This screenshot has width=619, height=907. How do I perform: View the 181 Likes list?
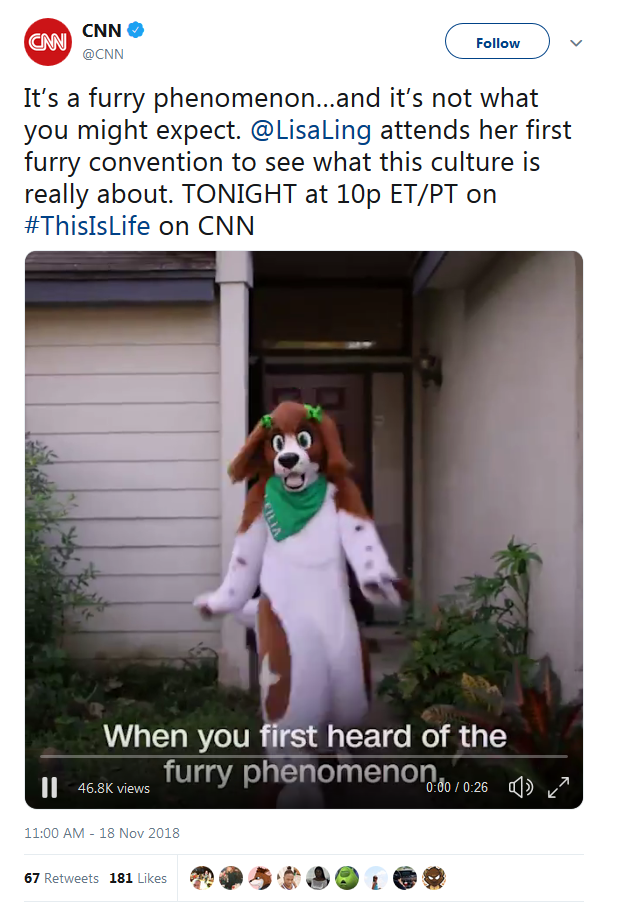pyautogui.click(x=138, y=878)
